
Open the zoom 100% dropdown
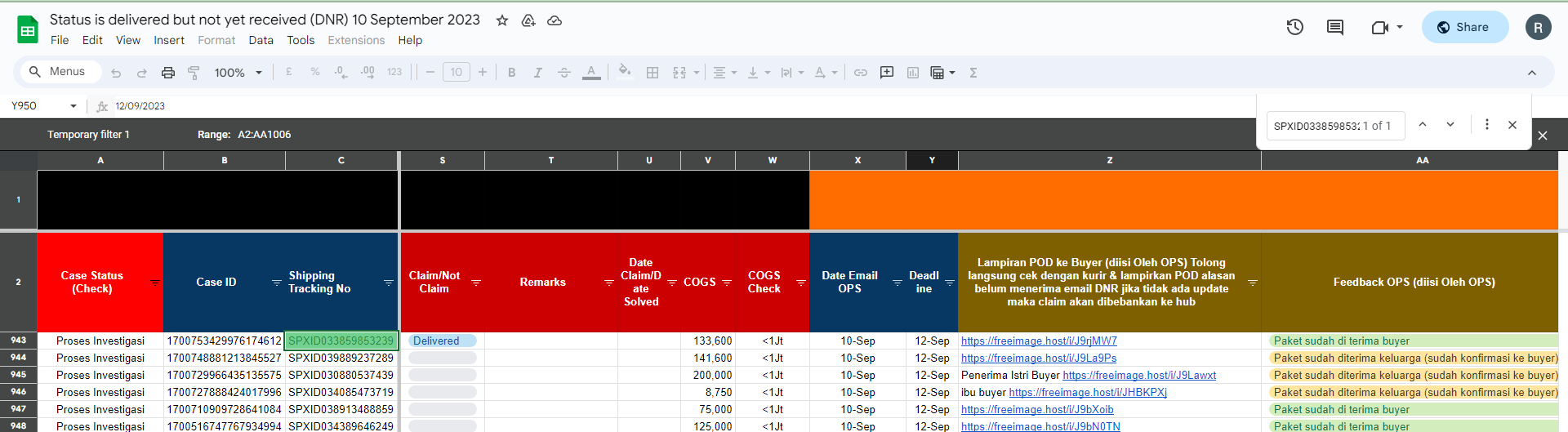[238, 73]
